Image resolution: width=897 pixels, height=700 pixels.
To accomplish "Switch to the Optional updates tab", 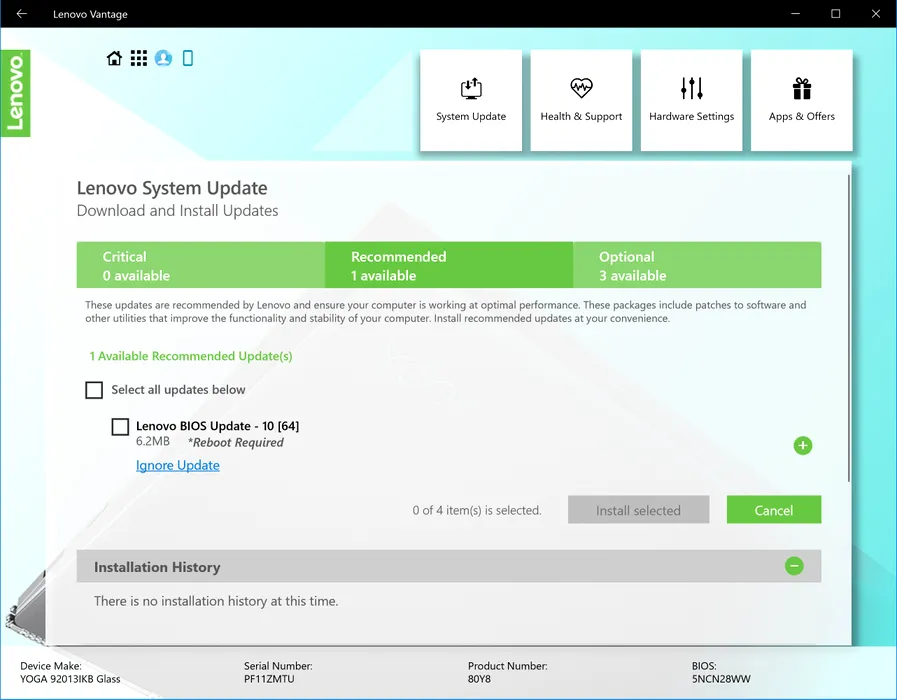I will (x=697, y=265).
